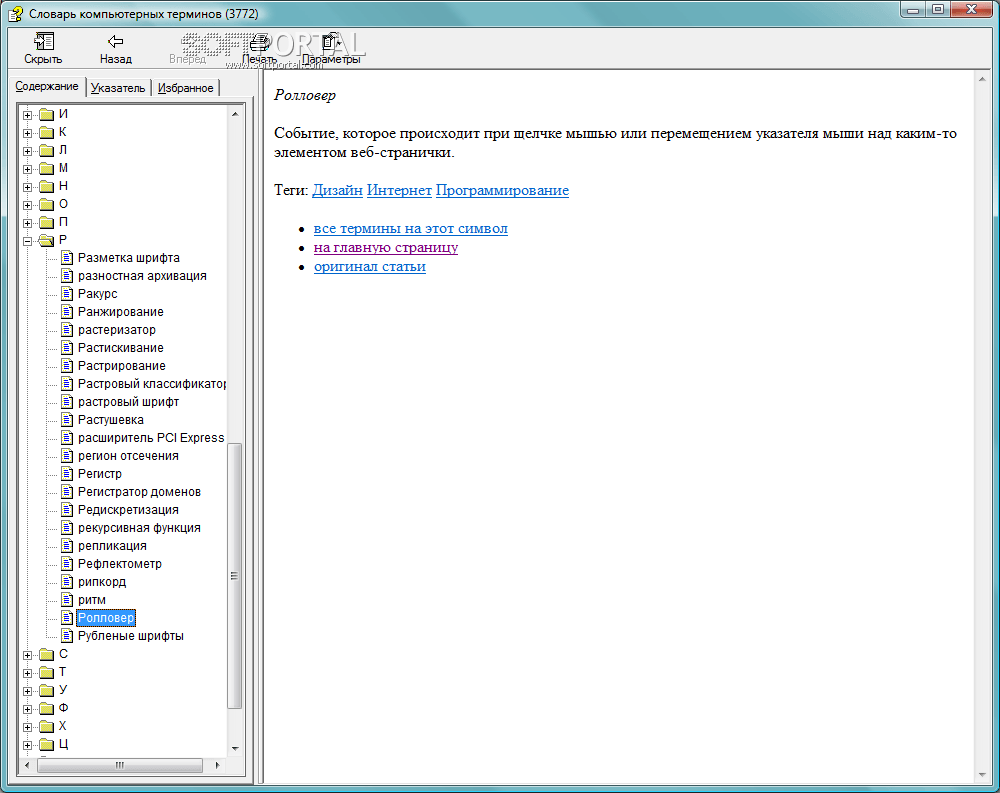Select the разностная архивация entry
This screenshot has height=793, width=1000.
142,276
